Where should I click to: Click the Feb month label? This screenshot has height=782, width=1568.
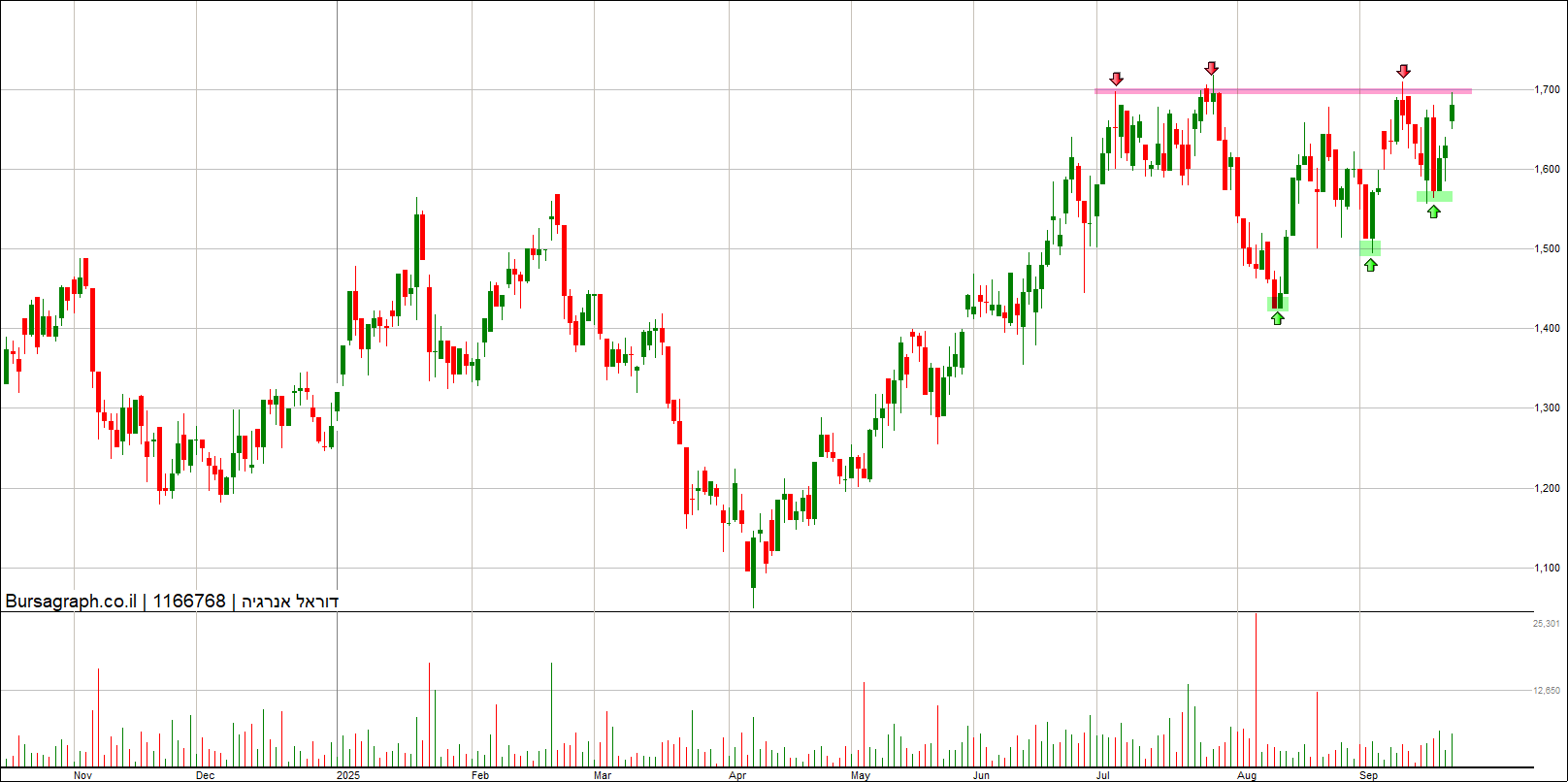(480, 775)
